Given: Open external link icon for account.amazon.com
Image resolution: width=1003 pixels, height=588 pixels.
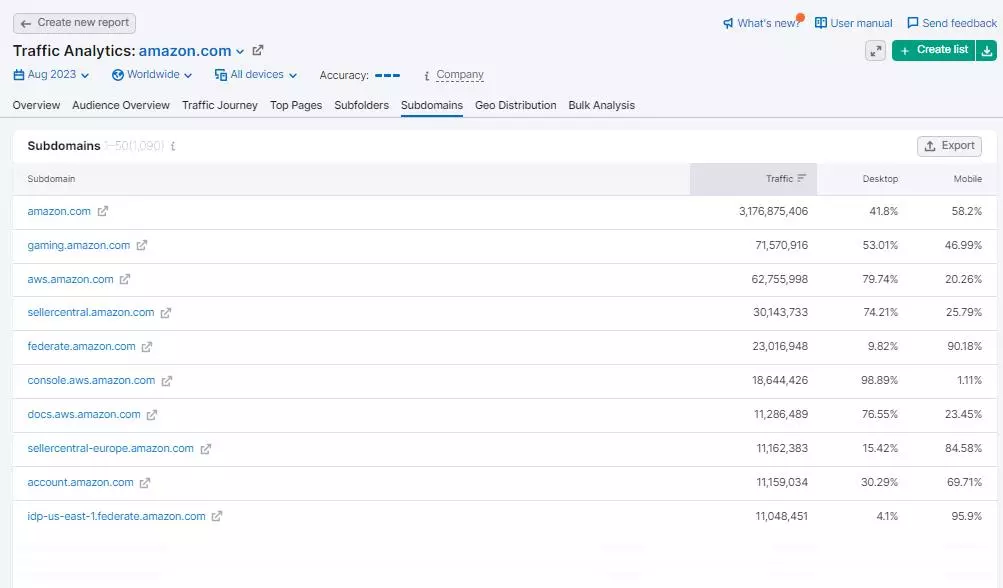Looking at the screenshot, I should (x=145, y=482).
